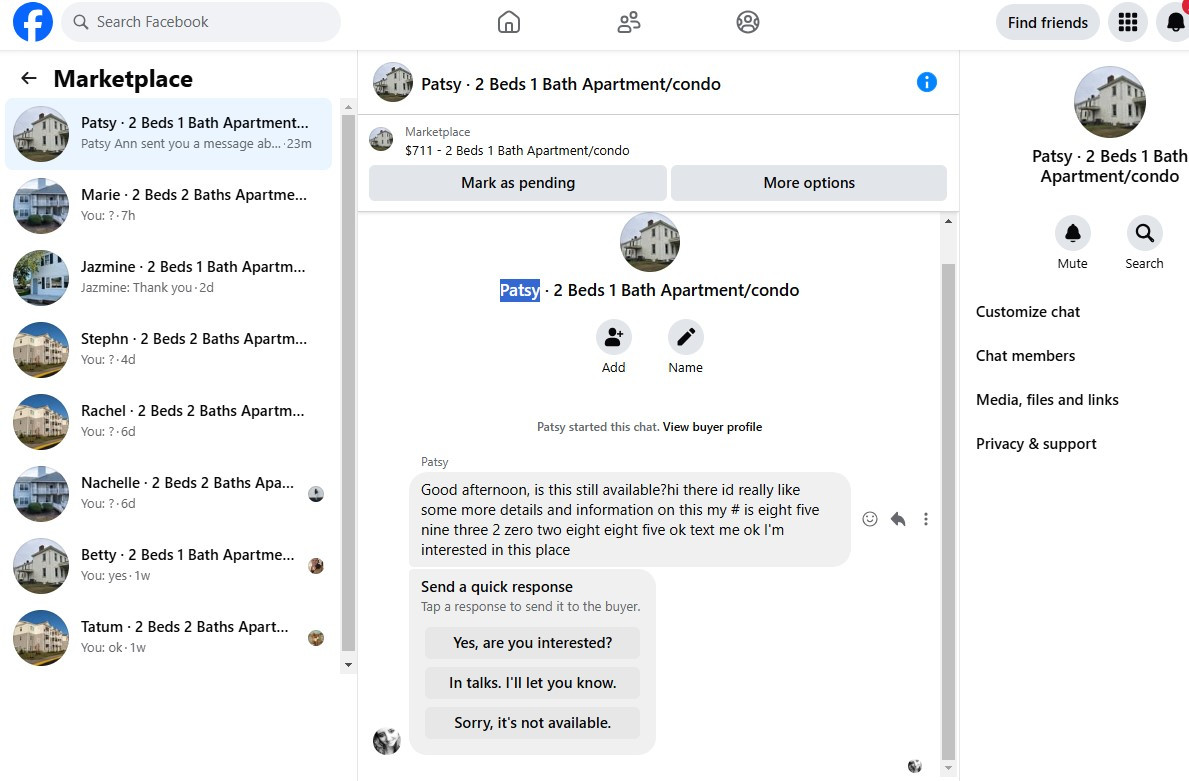This screenshot has height=781, width=1189.
Task: Expand Customize chat section
Action: point(1027,312)
